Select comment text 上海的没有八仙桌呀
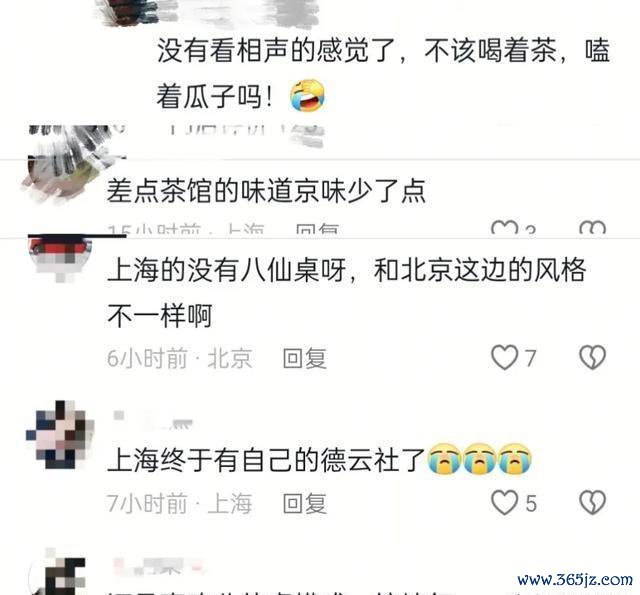 (227, 270)
